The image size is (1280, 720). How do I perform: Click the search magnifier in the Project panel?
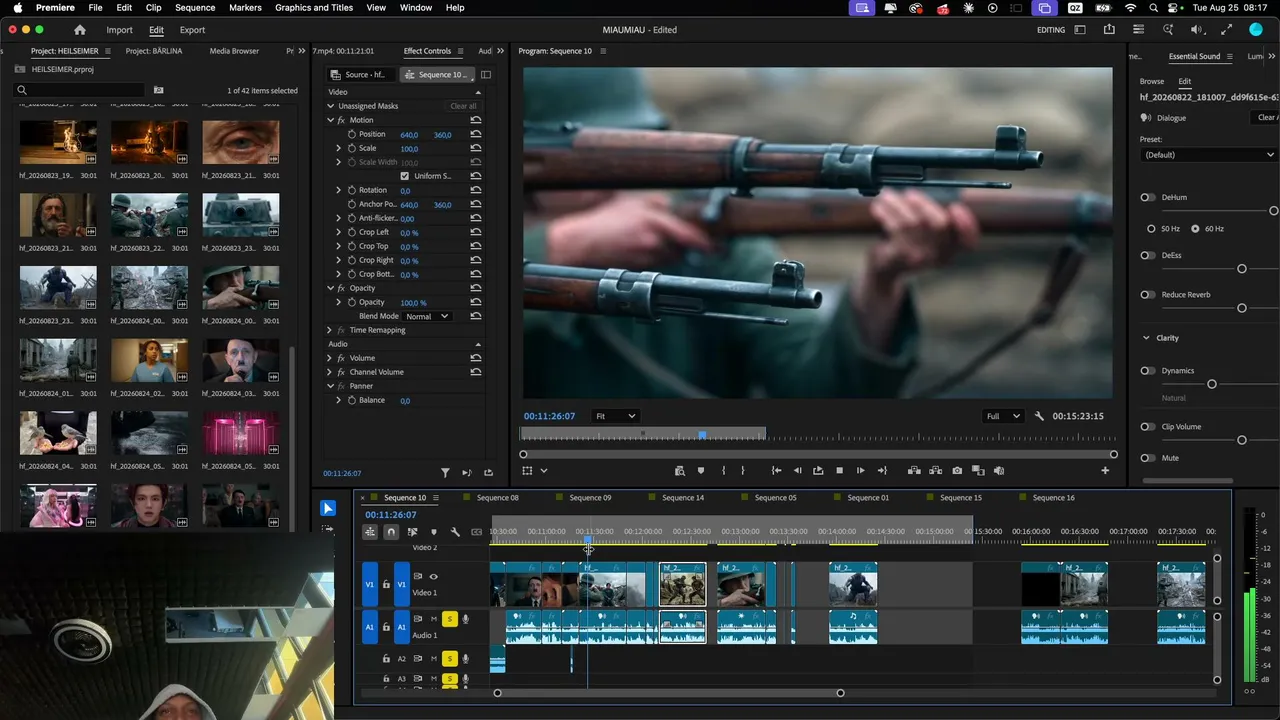[x=22, y=90]
